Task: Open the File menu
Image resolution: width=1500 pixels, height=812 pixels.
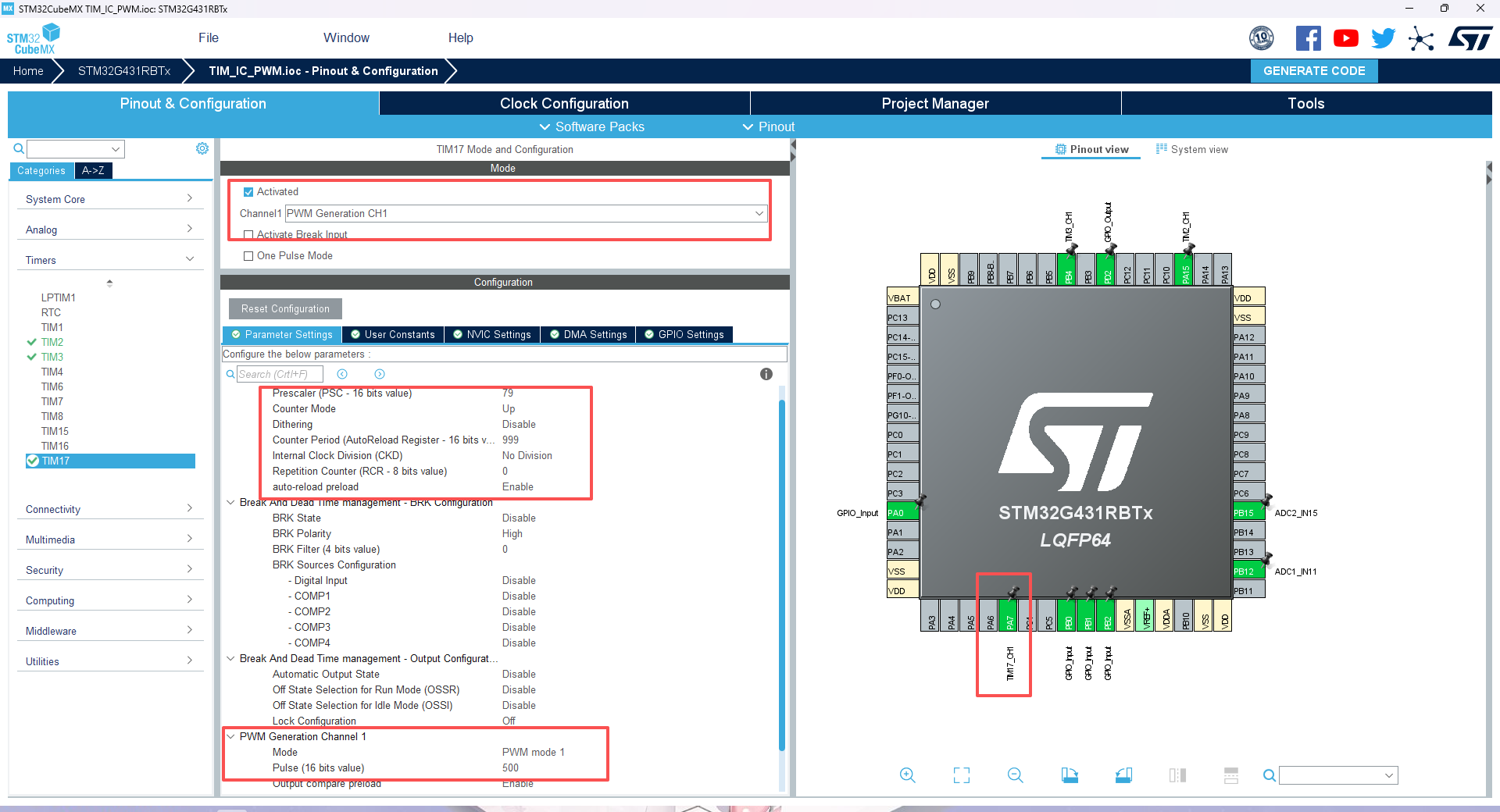Action: pyautogui.click(x=209, y=37)
